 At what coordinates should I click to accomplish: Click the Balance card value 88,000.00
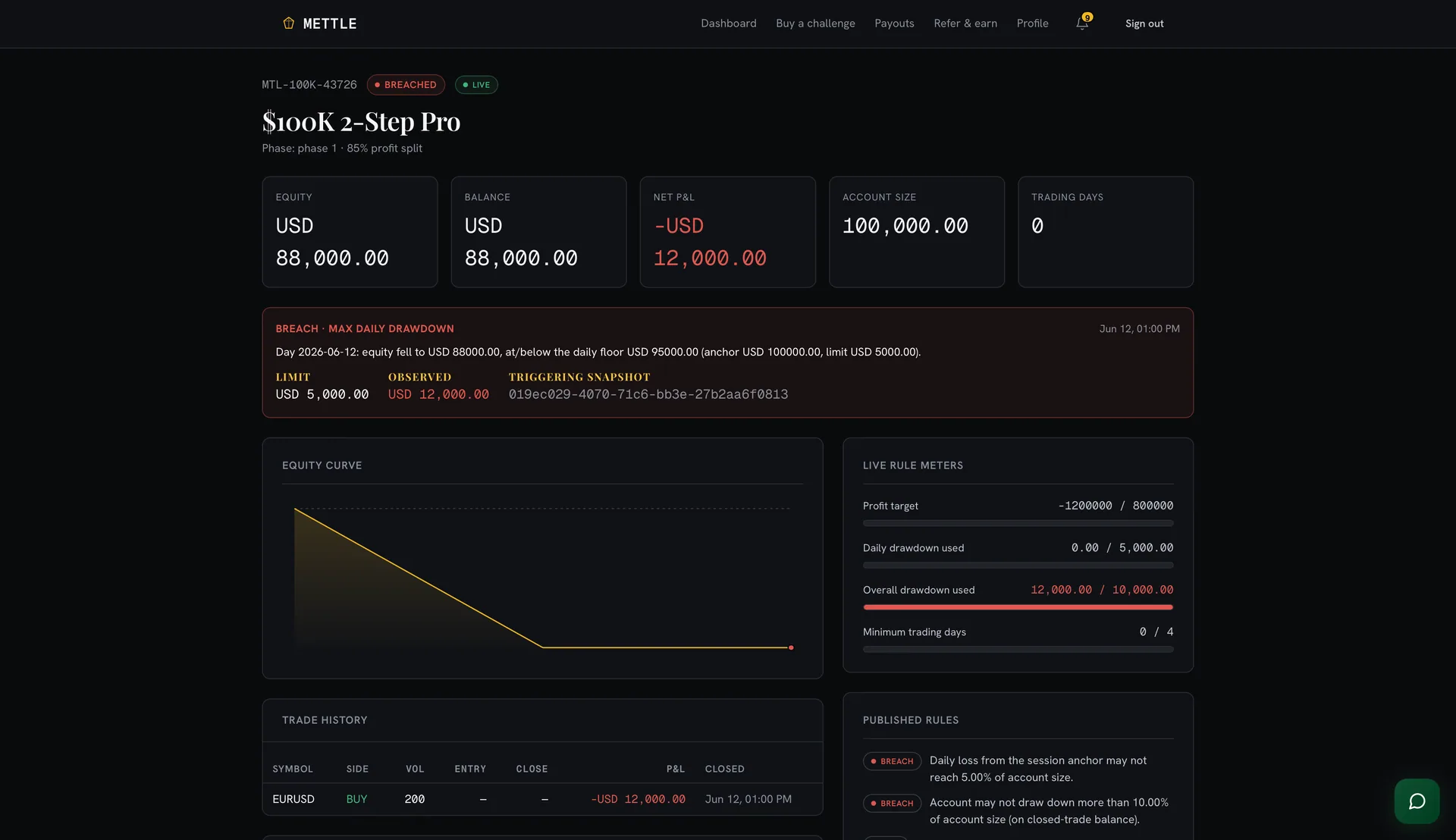tap(521, 259)
